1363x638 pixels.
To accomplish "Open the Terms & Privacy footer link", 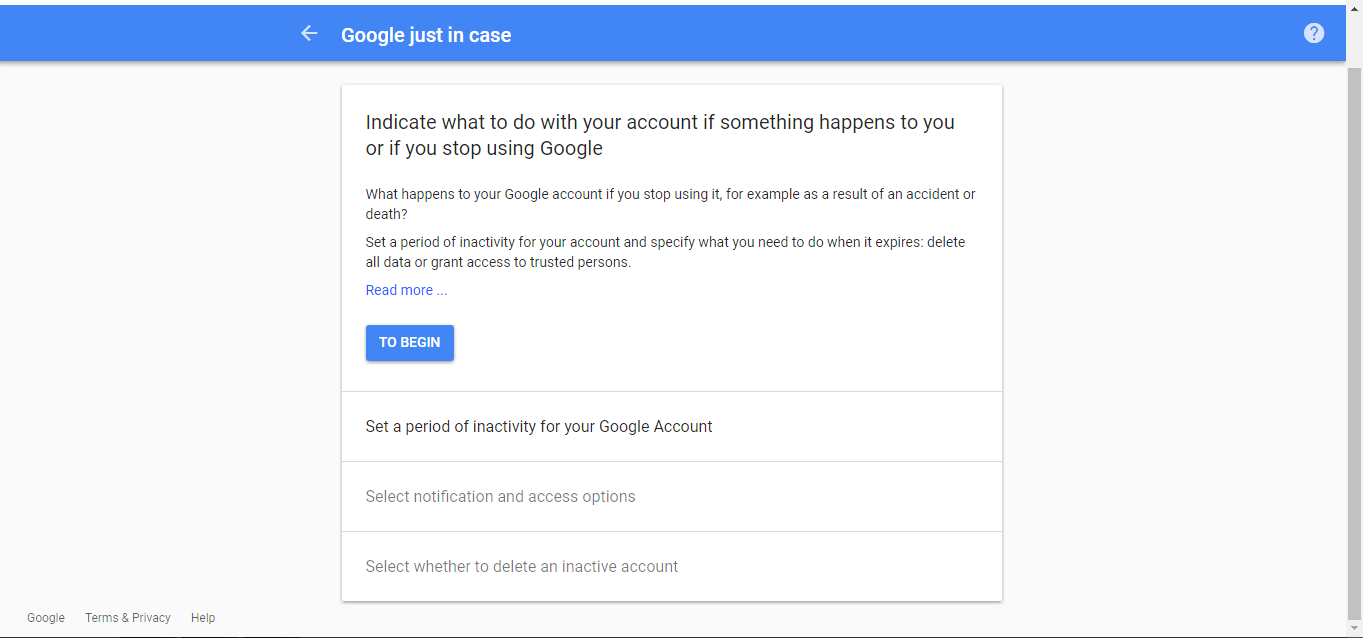I will [128, 618].
